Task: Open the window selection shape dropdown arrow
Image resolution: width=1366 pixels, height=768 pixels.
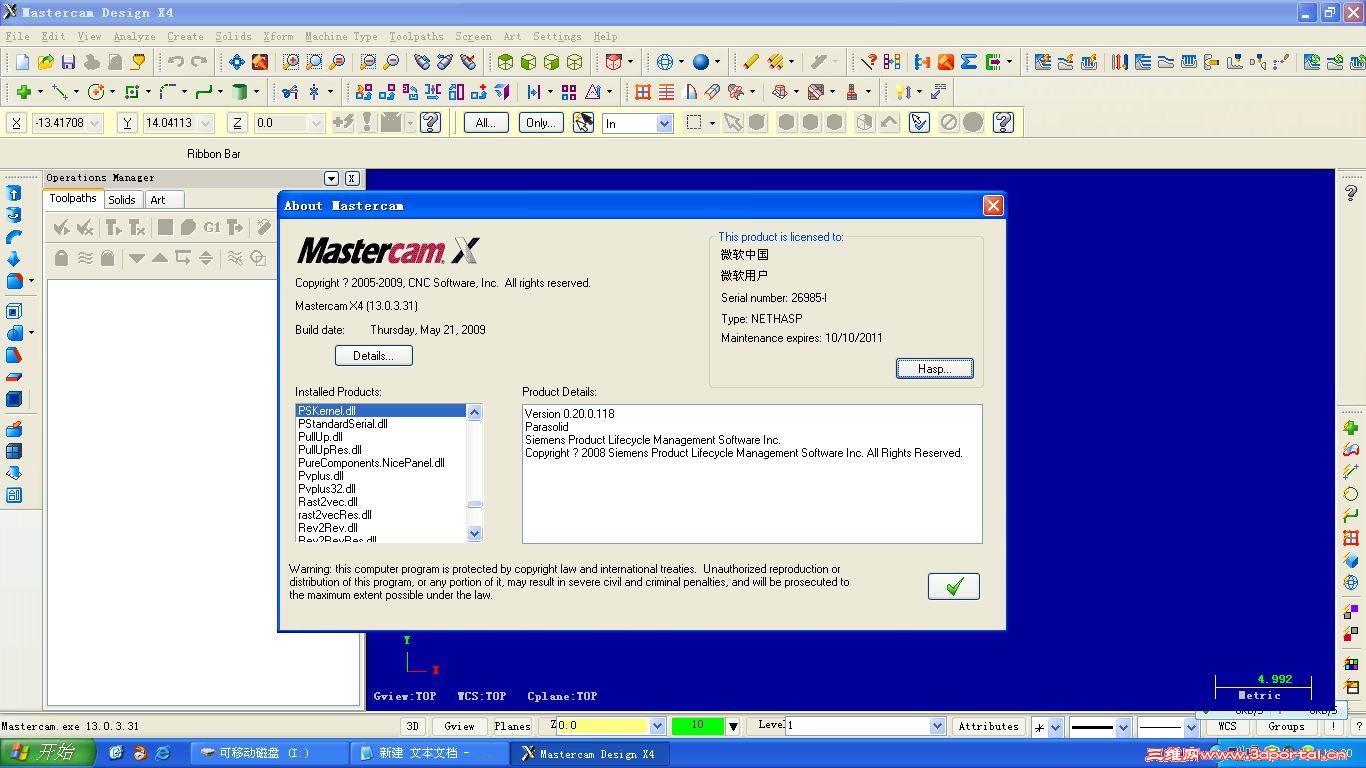Action: tap(712, 123)
